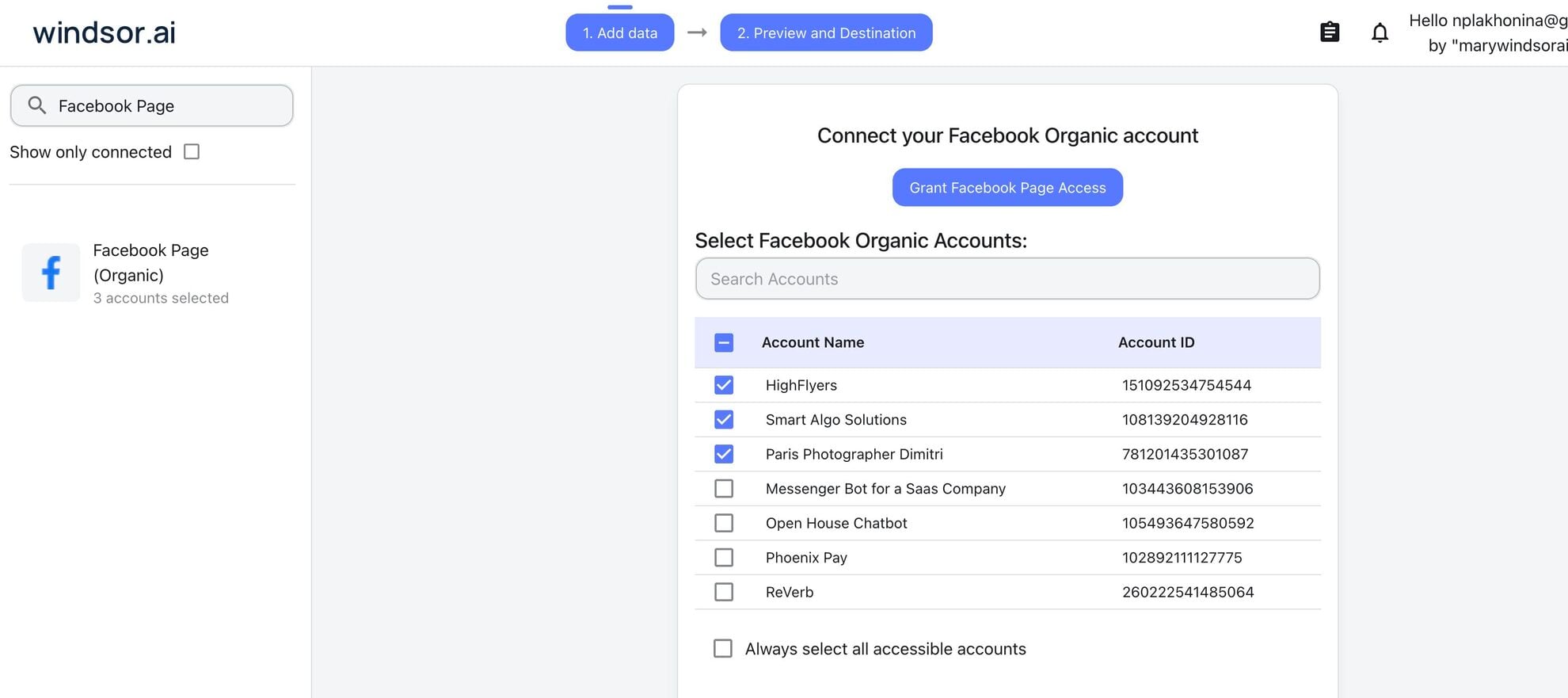
Task: Click account ID 103443608153906
Action: click(1187, 488)
